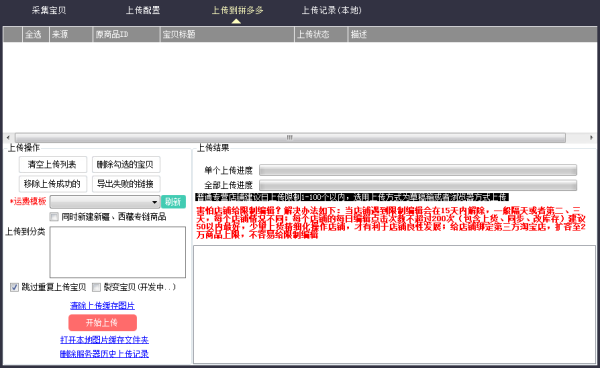Switch to the 采集宝贝 tab

click(x=49, y=10)
